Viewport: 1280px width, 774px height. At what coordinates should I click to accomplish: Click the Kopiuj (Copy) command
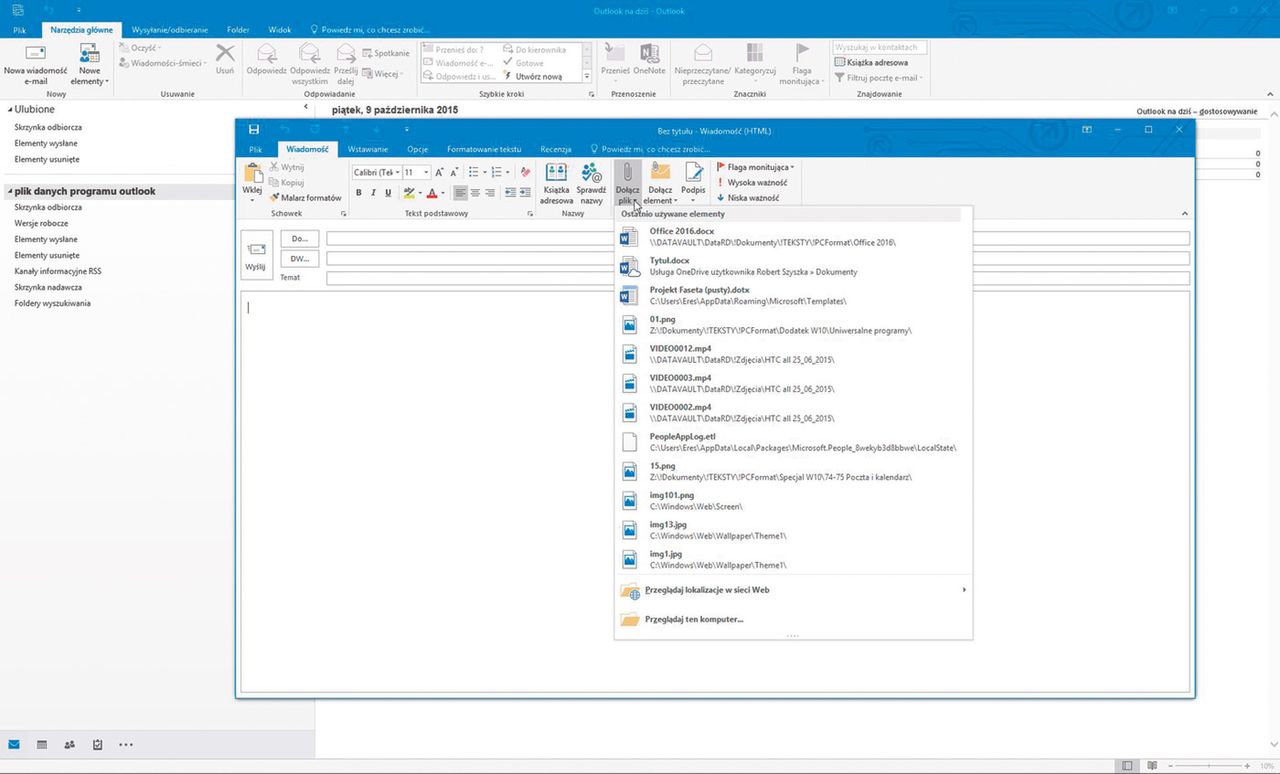pos(286,183)
